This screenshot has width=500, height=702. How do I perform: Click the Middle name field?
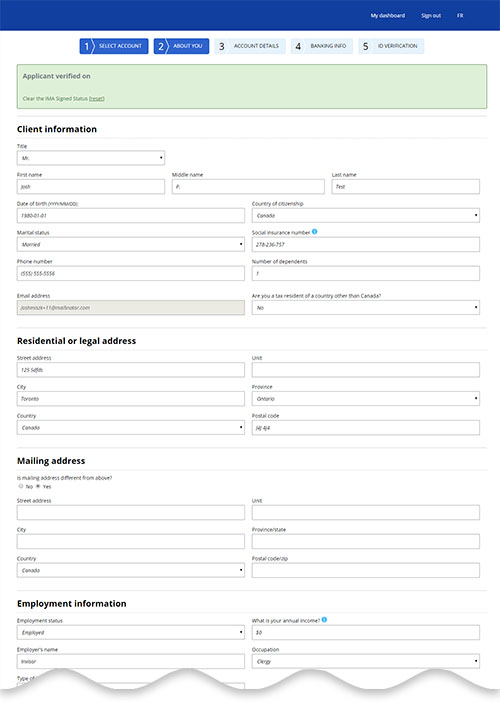248,187
